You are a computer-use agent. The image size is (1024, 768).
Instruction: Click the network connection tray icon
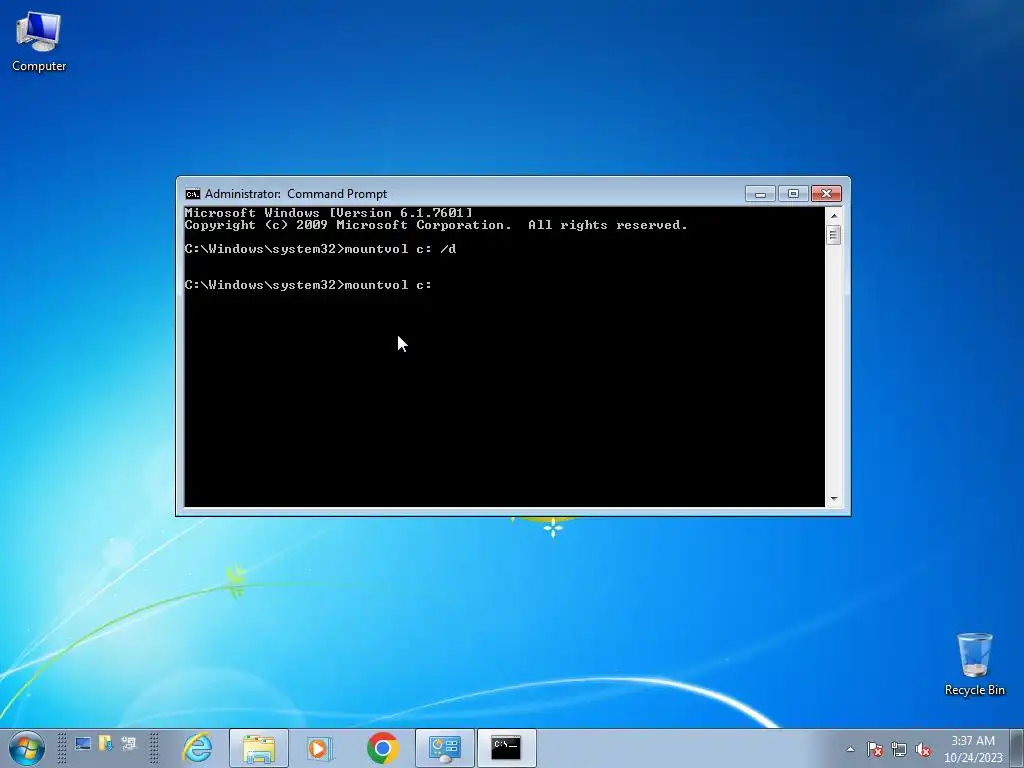coord(899,750)
